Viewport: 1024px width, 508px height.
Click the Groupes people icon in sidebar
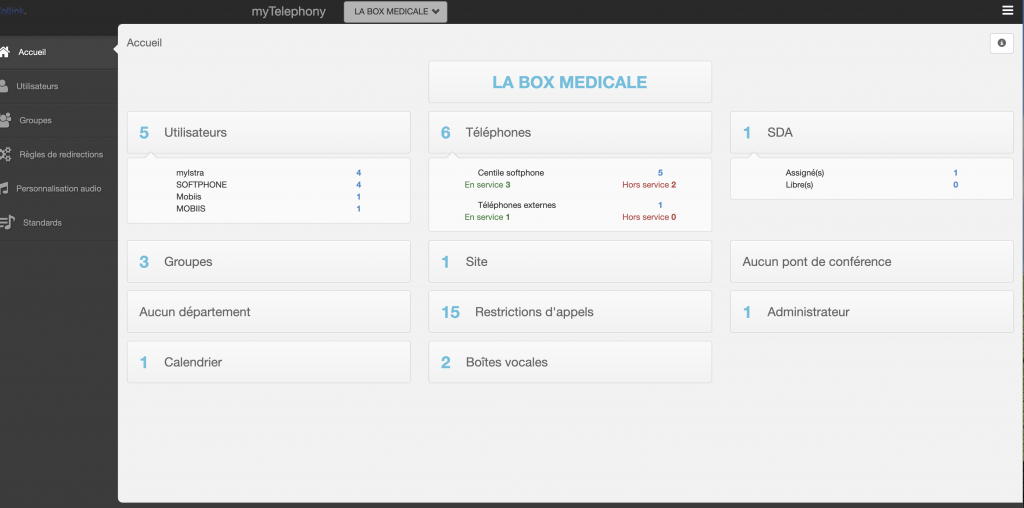point(6,120)
